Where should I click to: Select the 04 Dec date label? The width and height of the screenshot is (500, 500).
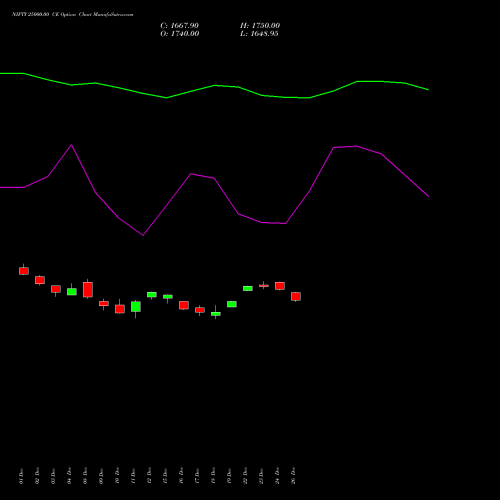point(69,476)
